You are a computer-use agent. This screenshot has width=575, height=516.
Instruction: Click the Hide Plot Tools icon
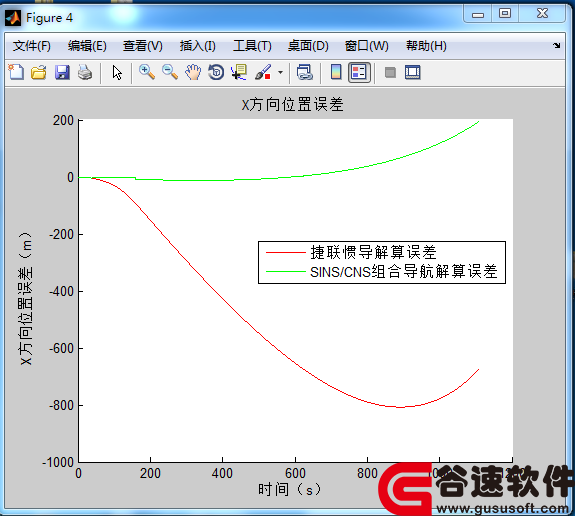(390, 72)
